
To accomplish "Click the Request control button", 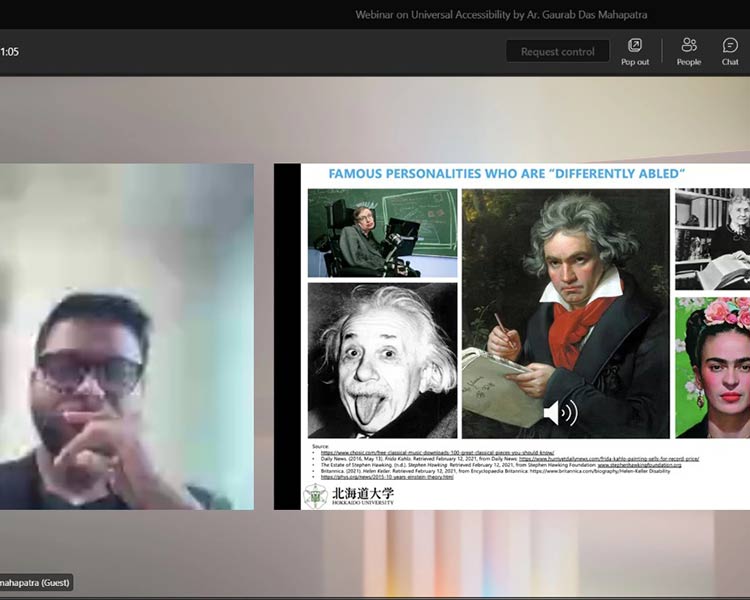I will pos(557,52).
